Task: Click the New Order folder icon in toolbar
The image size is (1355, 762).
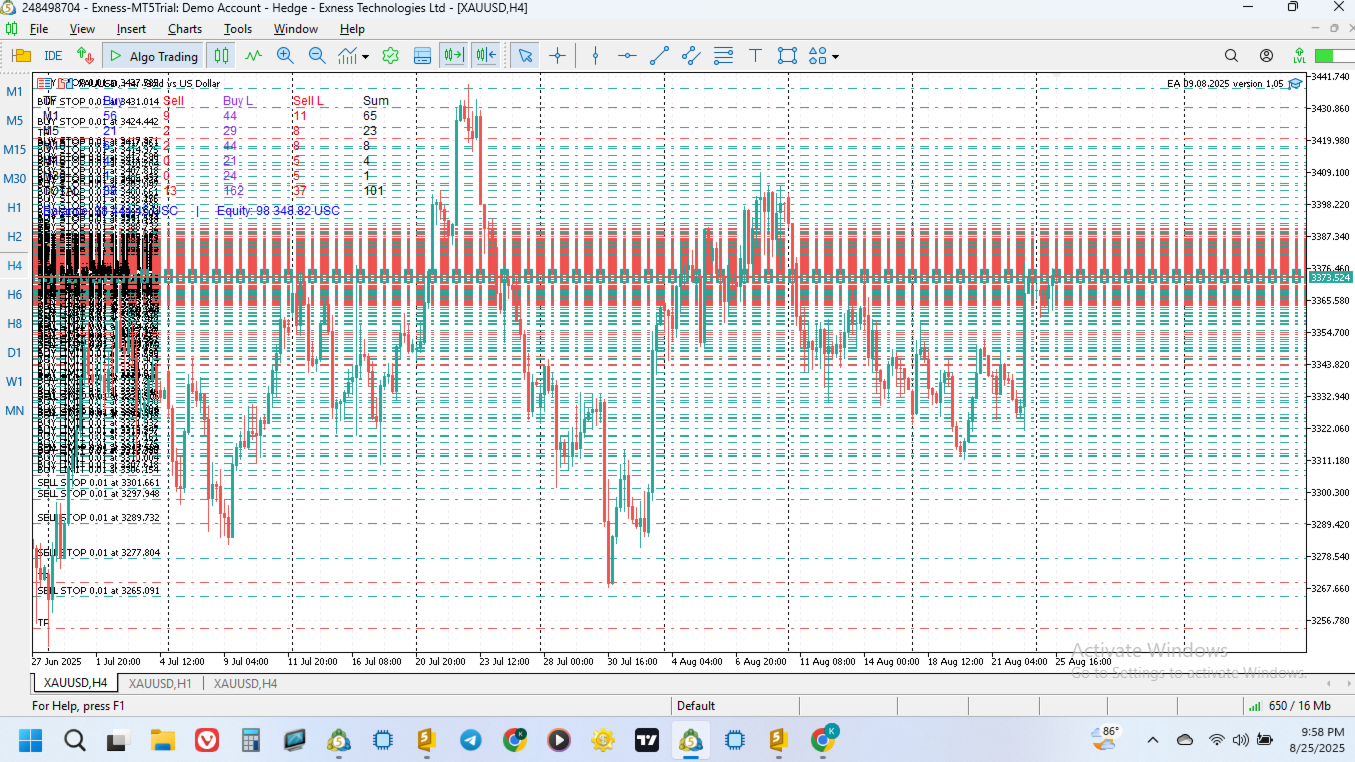Action: (22, 56)
